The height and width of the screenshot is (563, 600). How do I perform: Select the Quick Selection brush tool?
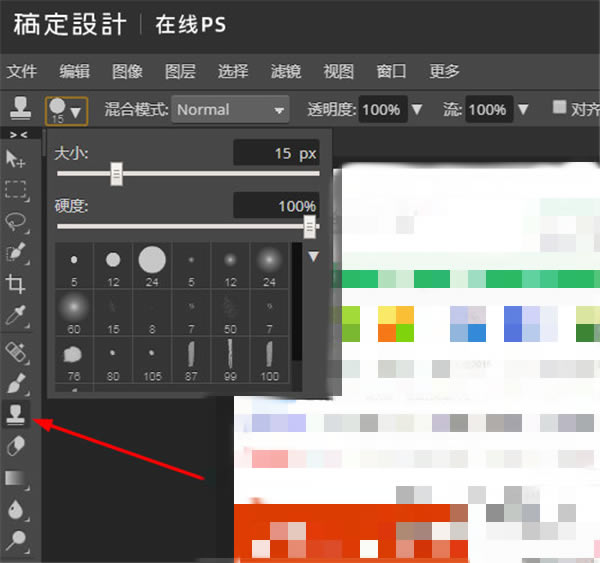[16, 253]
